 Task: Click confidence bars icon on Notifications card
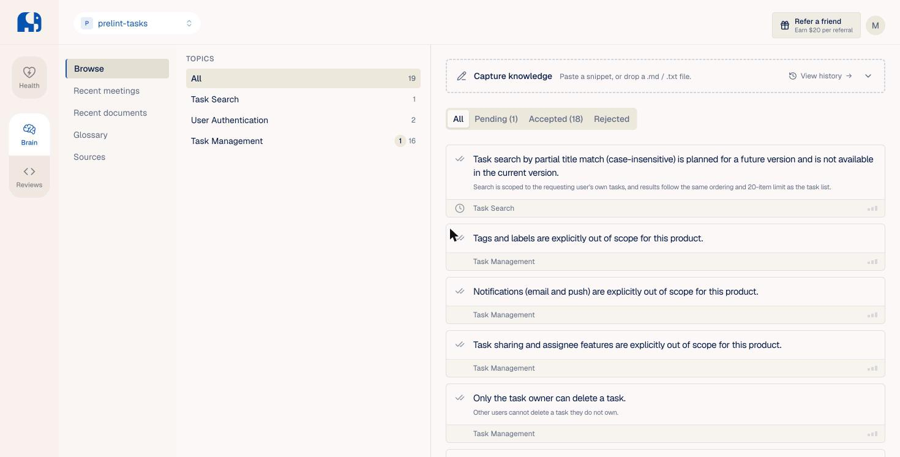coord(872,315)
